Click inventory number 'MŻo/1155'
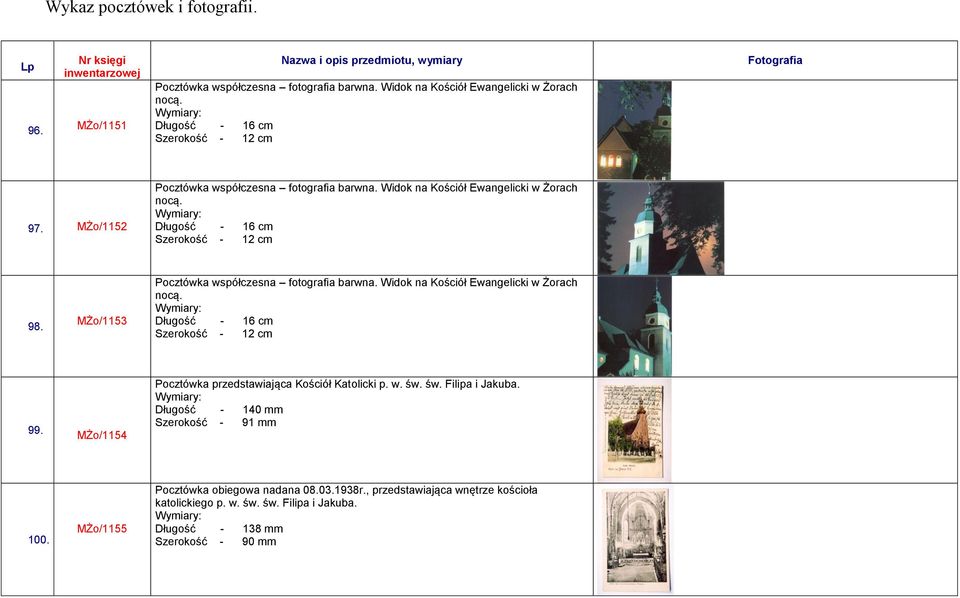Image resolution: width=960 pixels, height=598 pixels. (x=102, y=529)
